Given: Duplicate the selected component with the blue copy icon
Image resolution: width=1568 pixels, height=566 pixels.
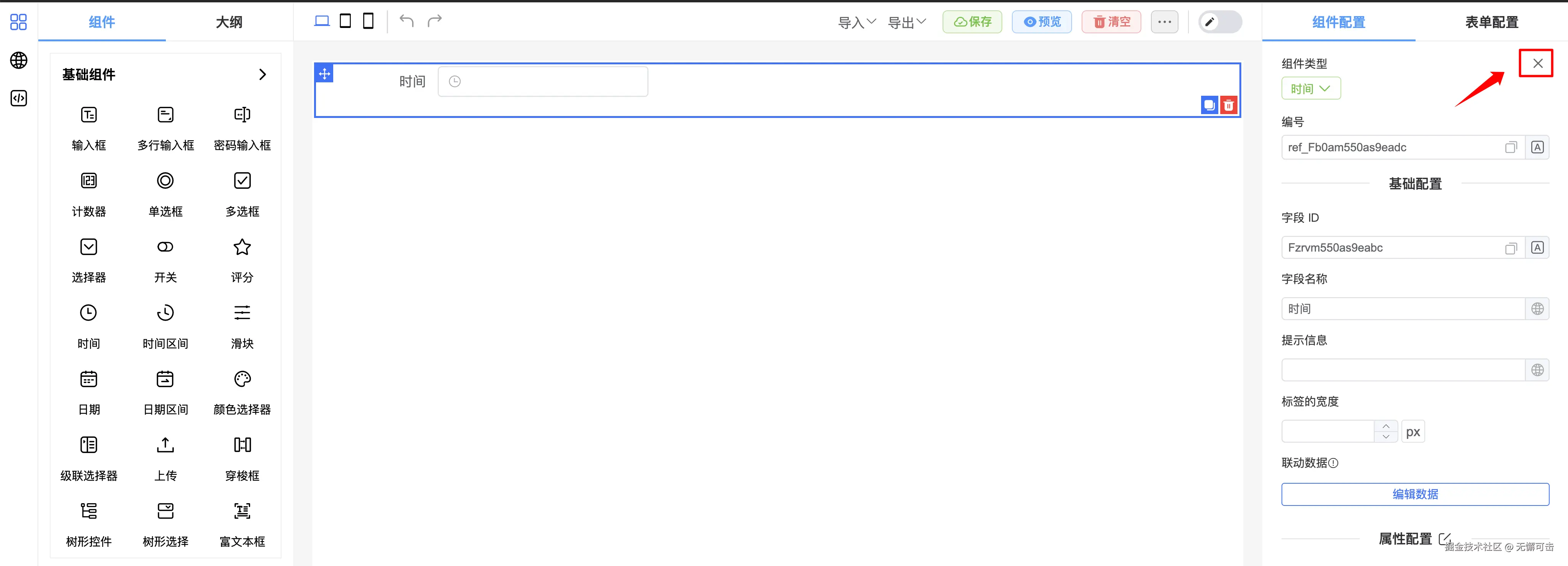Looking at the screenshot, I should coord(1209,105).
